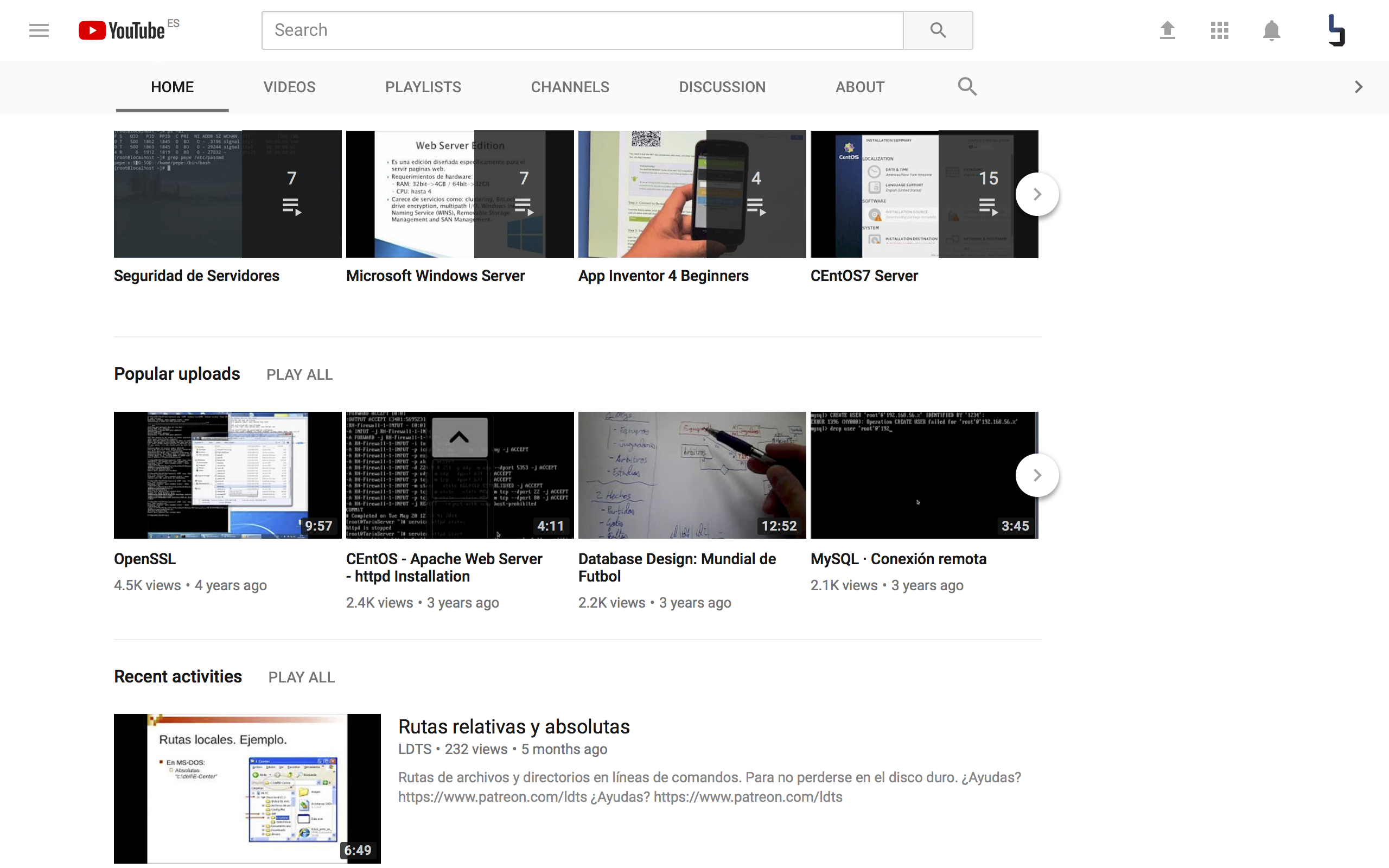Open the LDTS channel link
Image resolution: width=1389 pixels, height=868 pixels.
[414, 749]
